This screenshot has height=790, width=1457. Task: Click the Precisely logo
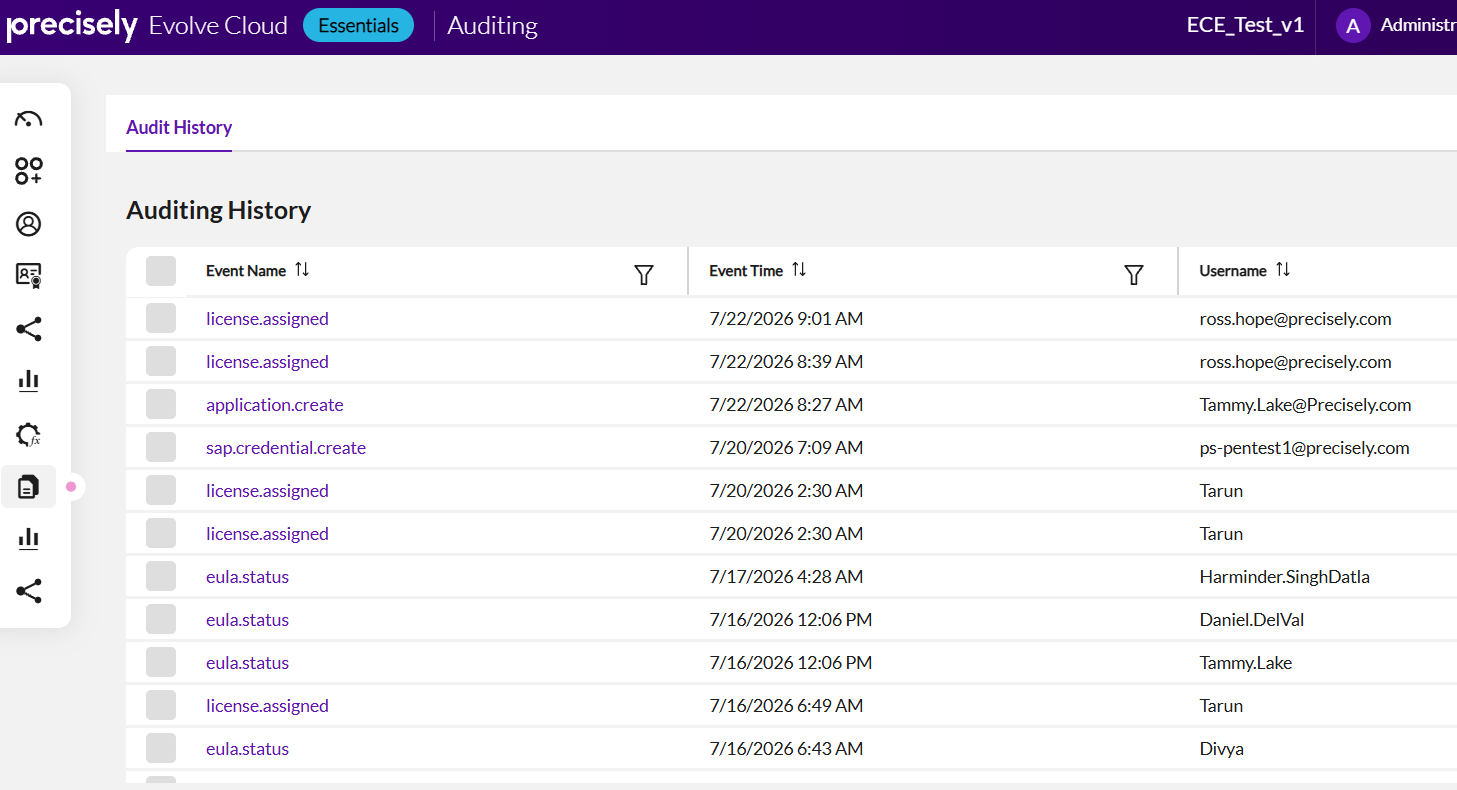tap(71, 26)
